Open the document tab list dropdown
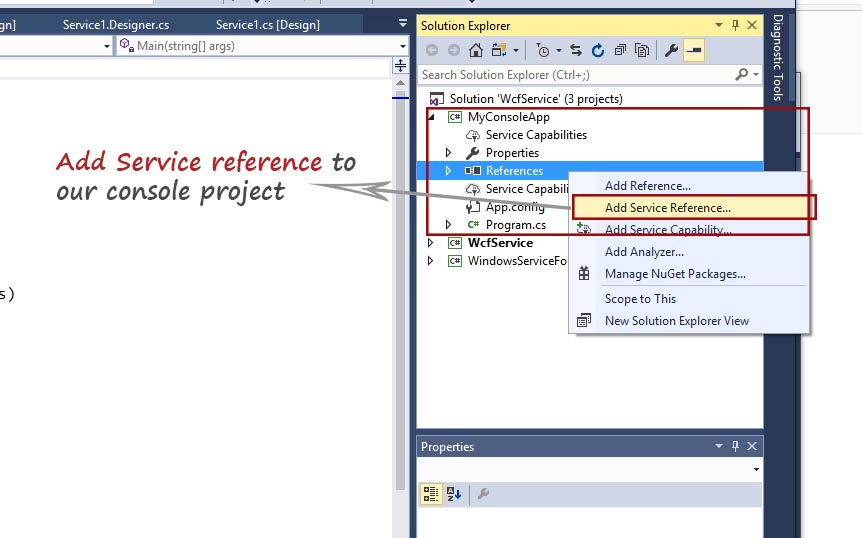862x538 pixels. [403, 23]
